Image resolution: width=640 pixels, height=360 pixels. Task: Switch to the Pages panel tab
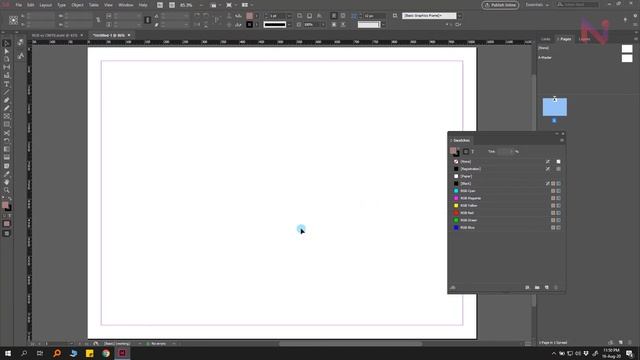(x=565, y=39)
